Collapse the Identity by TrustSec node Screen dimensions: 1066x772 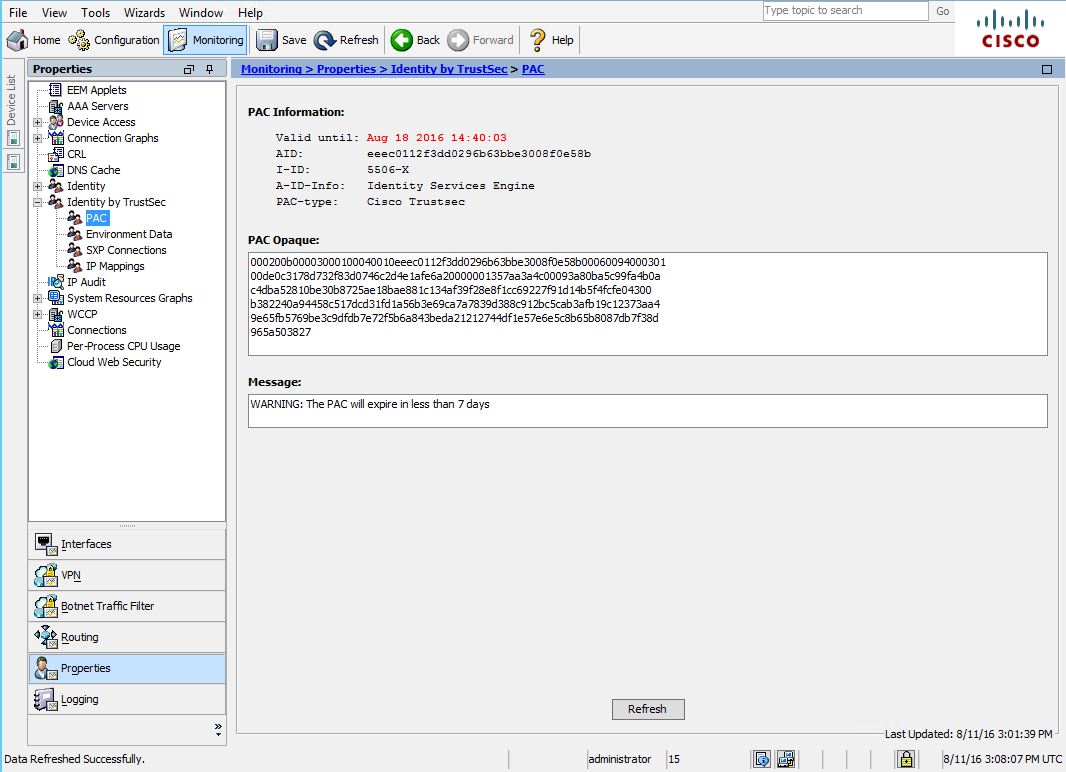(x=37, y=202)
